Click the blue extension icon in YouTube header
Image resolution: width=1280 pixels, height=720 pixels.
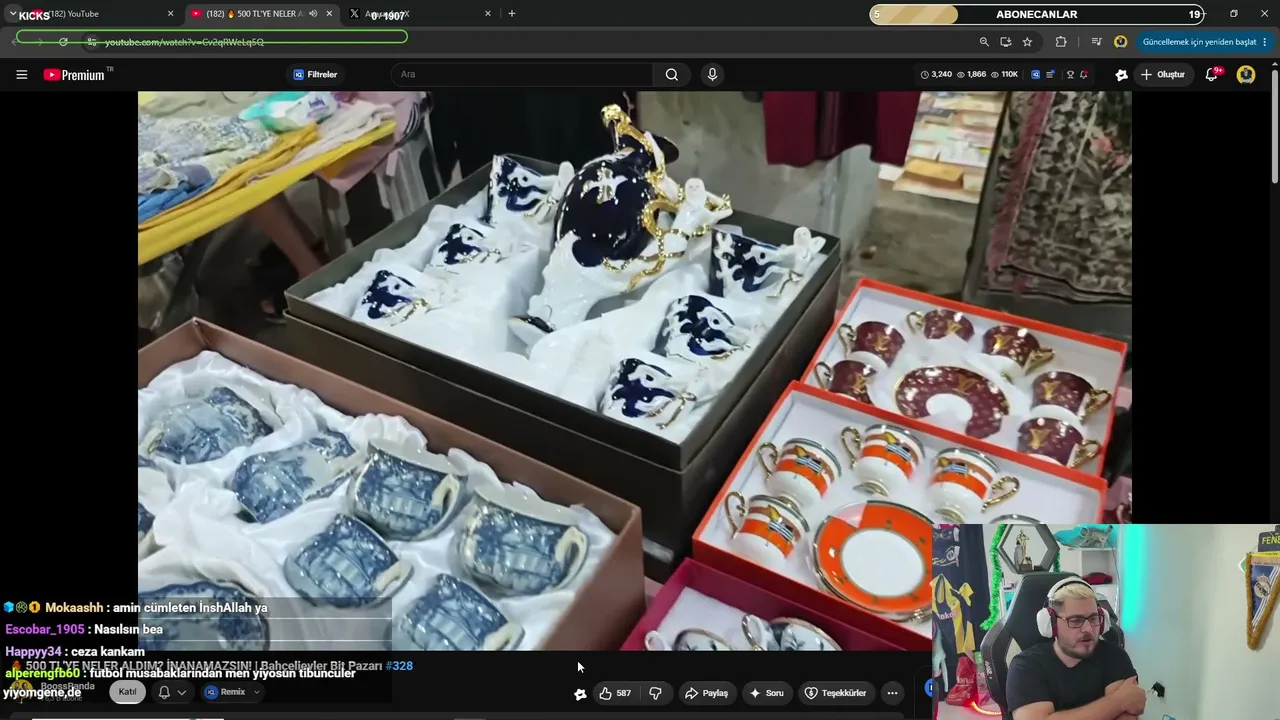click(1035, 75)
